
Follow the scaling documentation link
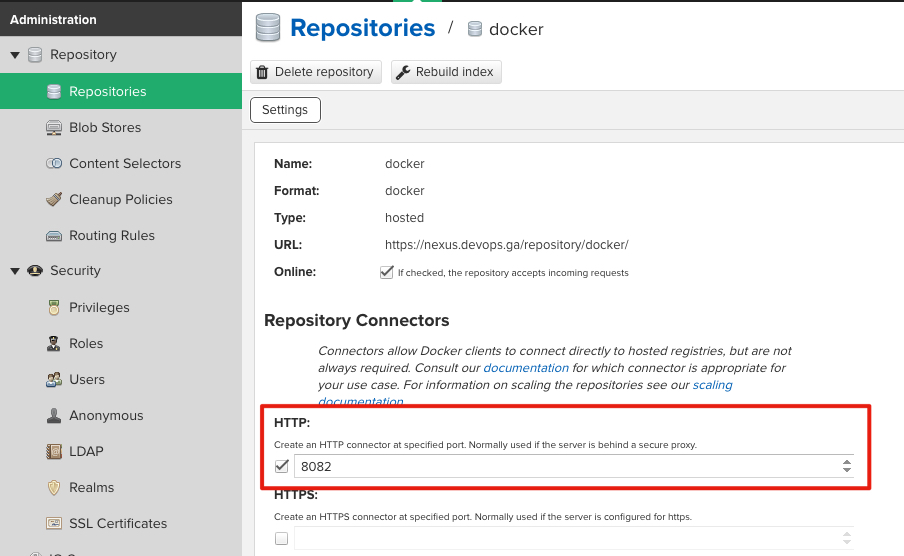(x=712, y=385)
